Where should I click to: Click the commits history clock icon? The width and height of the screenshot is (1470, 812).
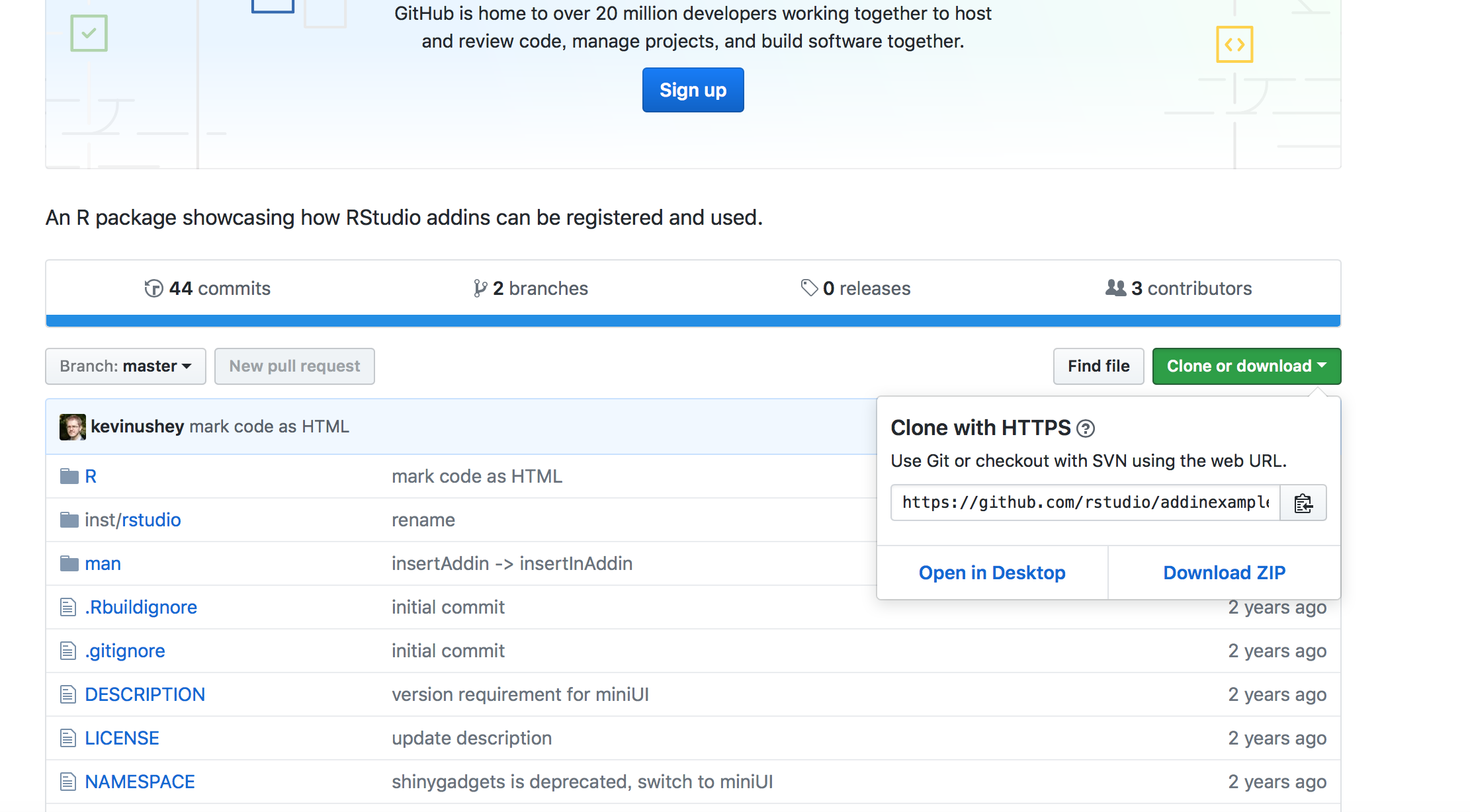(153, 288)
